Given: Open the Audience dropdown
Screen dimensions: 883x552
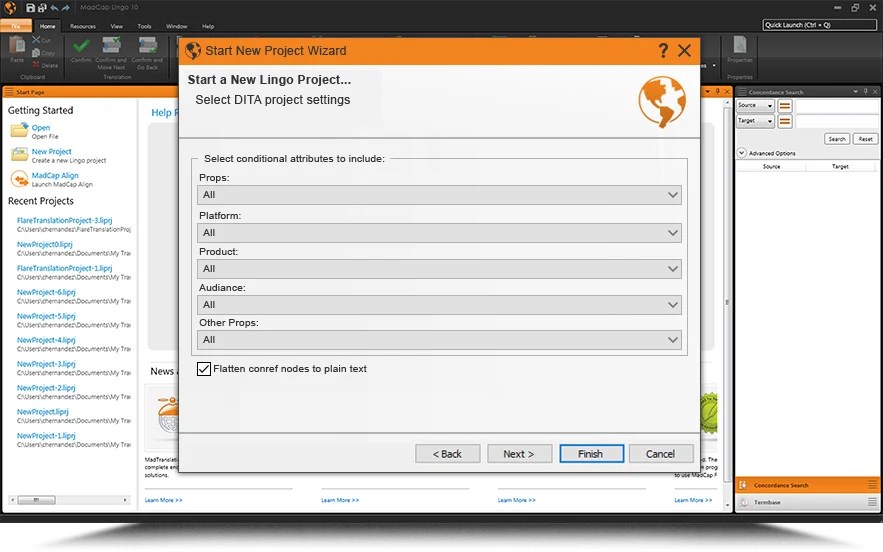Looking at the screenshot, I should [439, 305].
